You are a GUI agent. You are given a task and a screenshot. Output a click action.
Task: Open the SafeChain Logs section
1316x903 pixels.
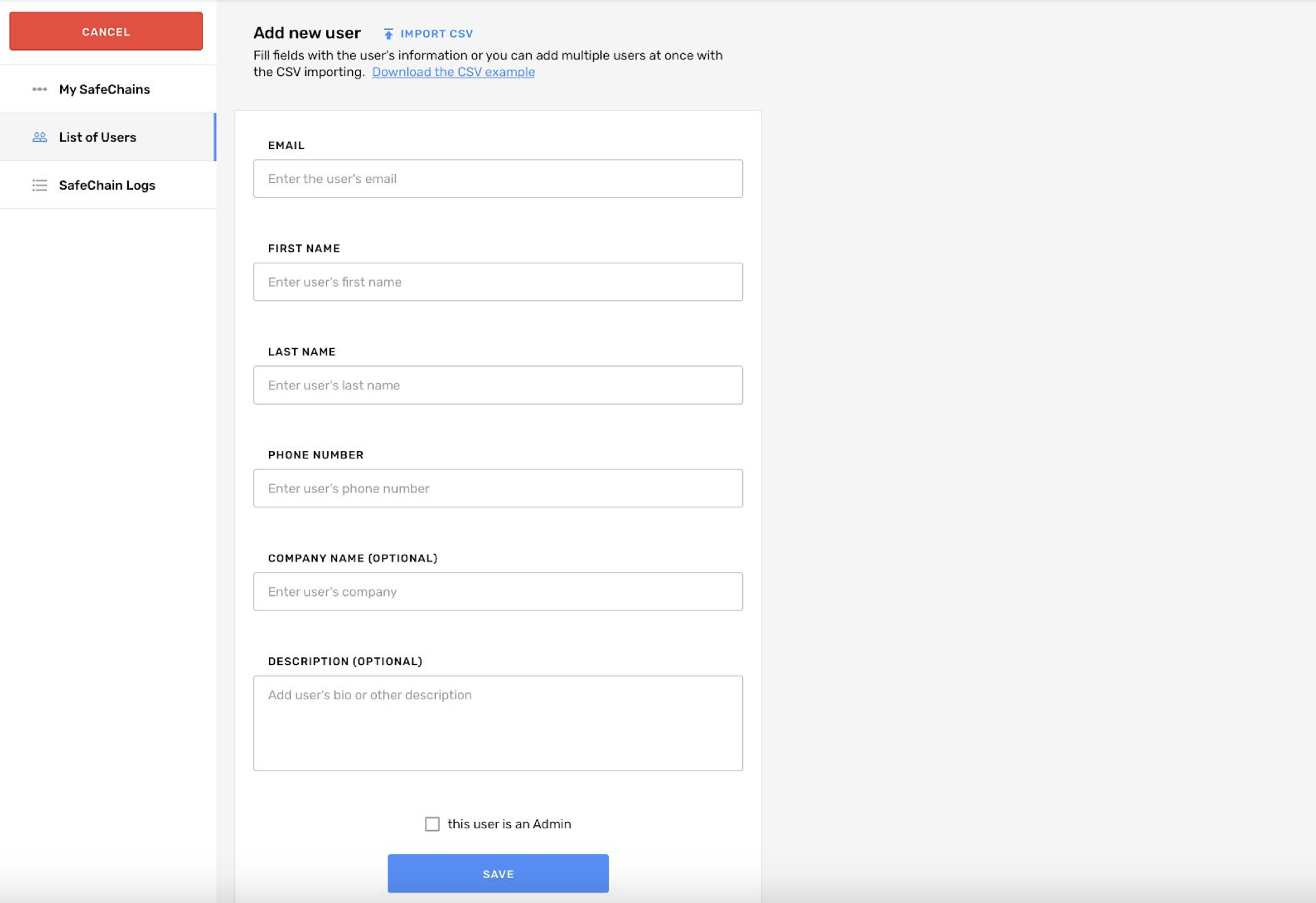point(107,185)
